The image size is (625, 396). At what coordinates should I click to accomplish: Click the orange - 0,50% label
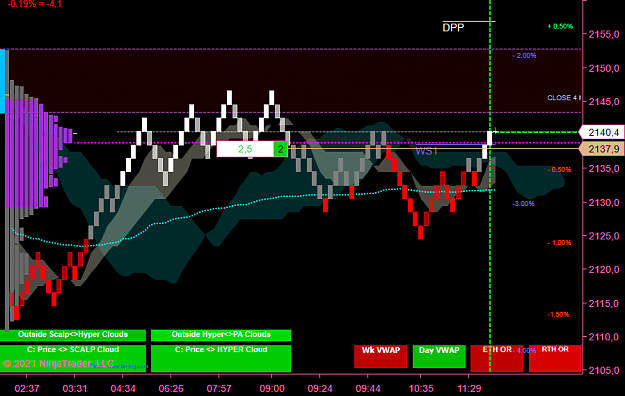(x=559, y=169)
